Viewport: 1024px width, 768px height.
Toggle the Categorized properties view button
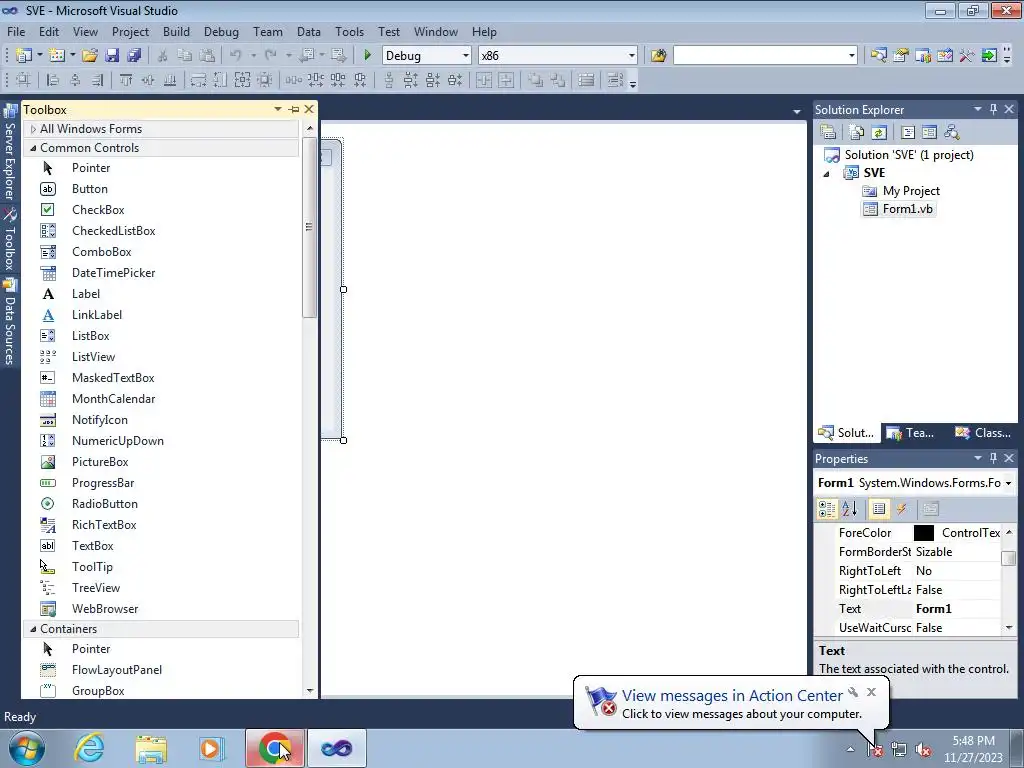point(827,509)
